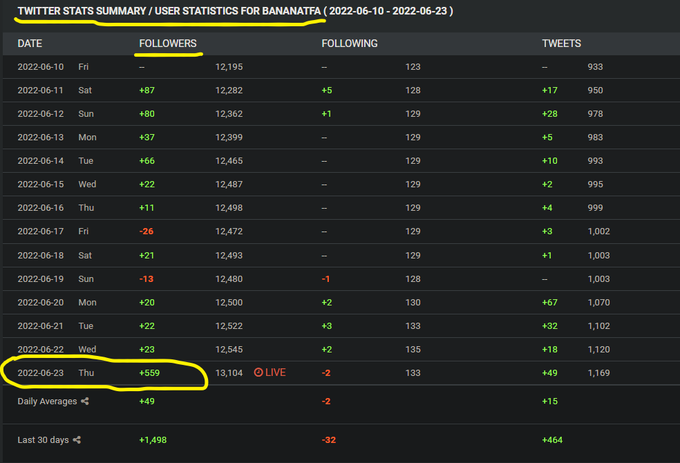The width and height of the screenshot is (680, 463).
Task: Click the +67 tweets change value
Action: coord(550,302)
